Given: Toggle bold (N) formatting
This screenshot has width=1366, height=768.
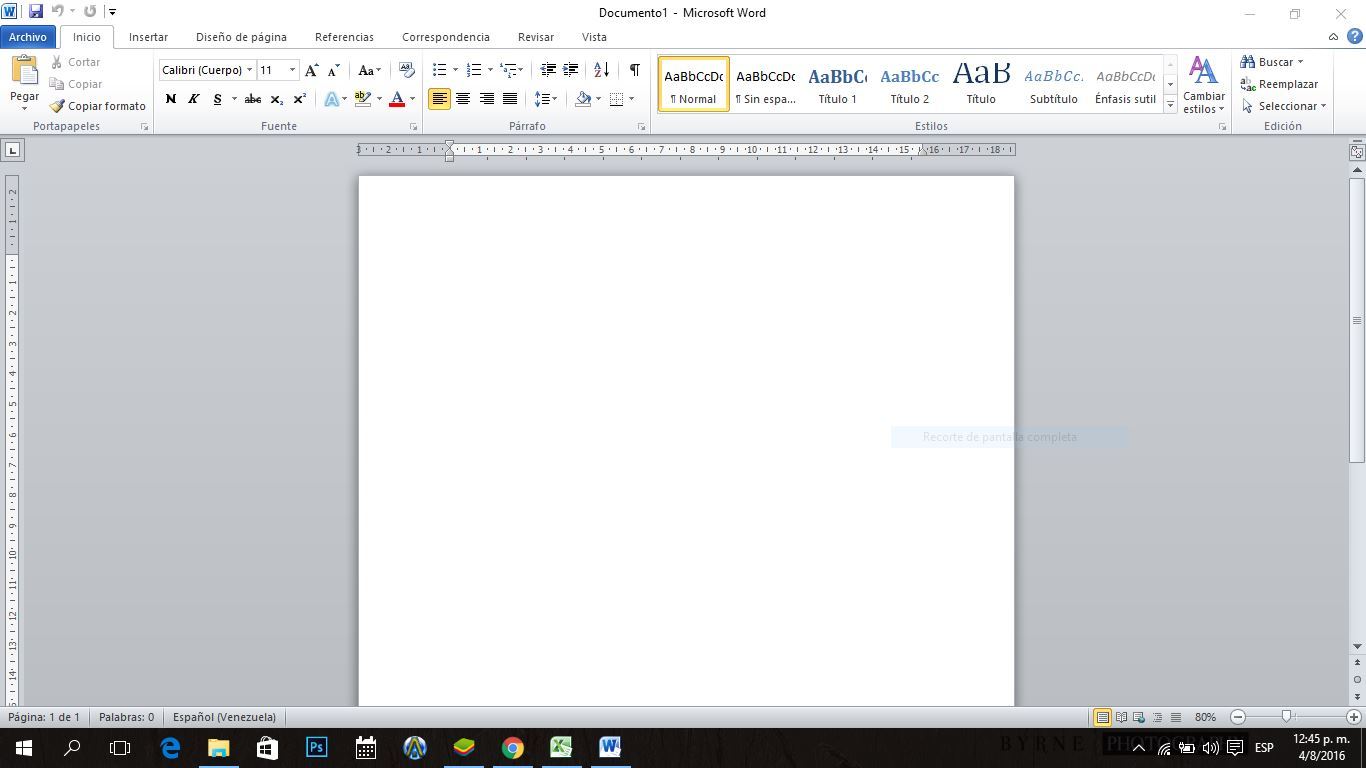Looking at the screenshot, I should [170, 99].
